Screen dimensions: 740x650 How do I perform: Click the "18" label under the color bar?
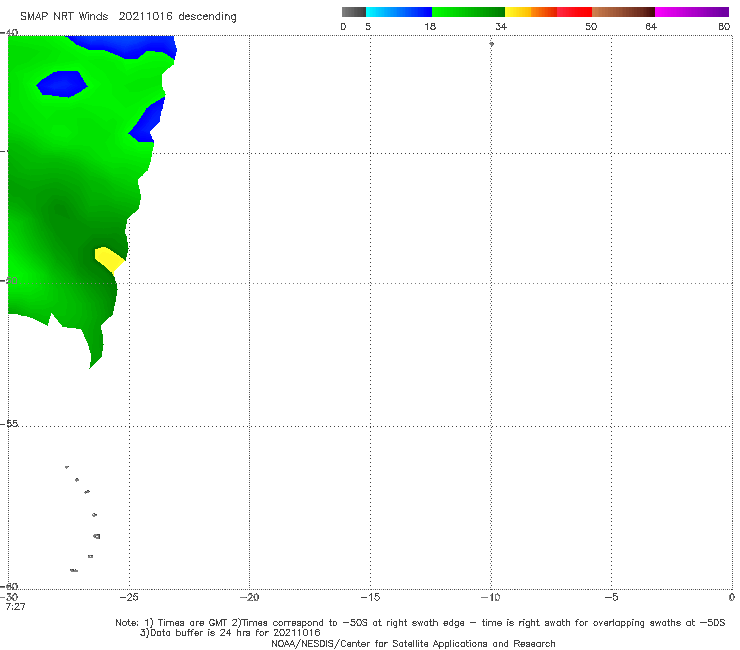point(429,26)
